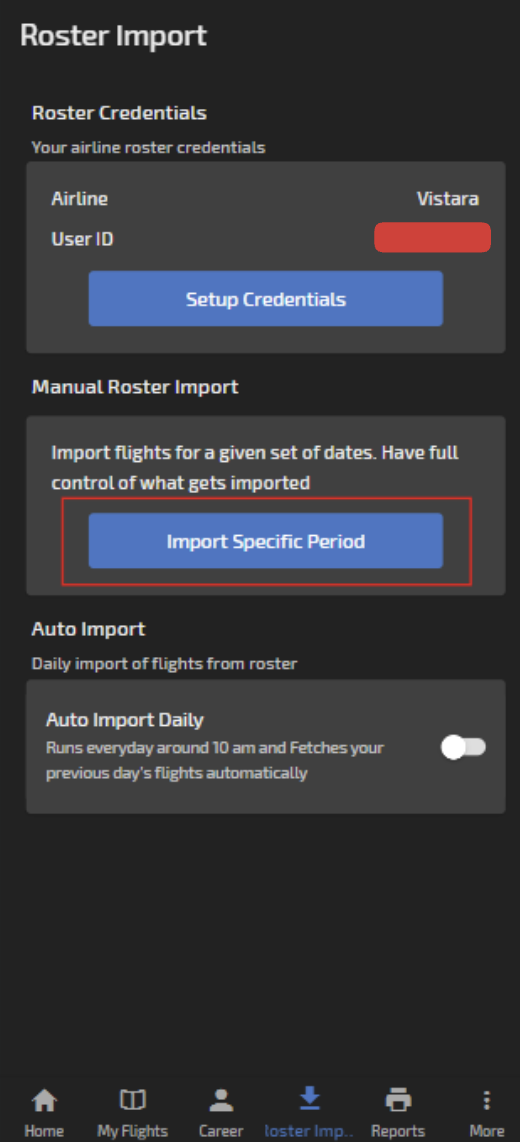Enable the Auto Import Daily switch
Image resolution: width=520 pixels, height=1142 pixels.
click(464, 747)
